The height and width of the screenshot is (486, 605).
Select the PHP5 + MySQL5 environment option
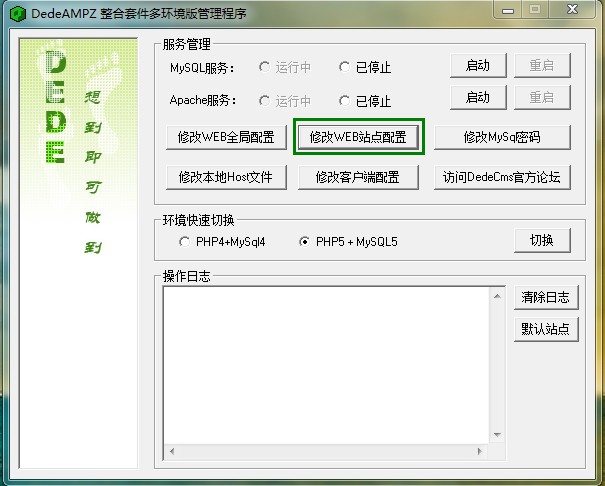pos(305,242)
